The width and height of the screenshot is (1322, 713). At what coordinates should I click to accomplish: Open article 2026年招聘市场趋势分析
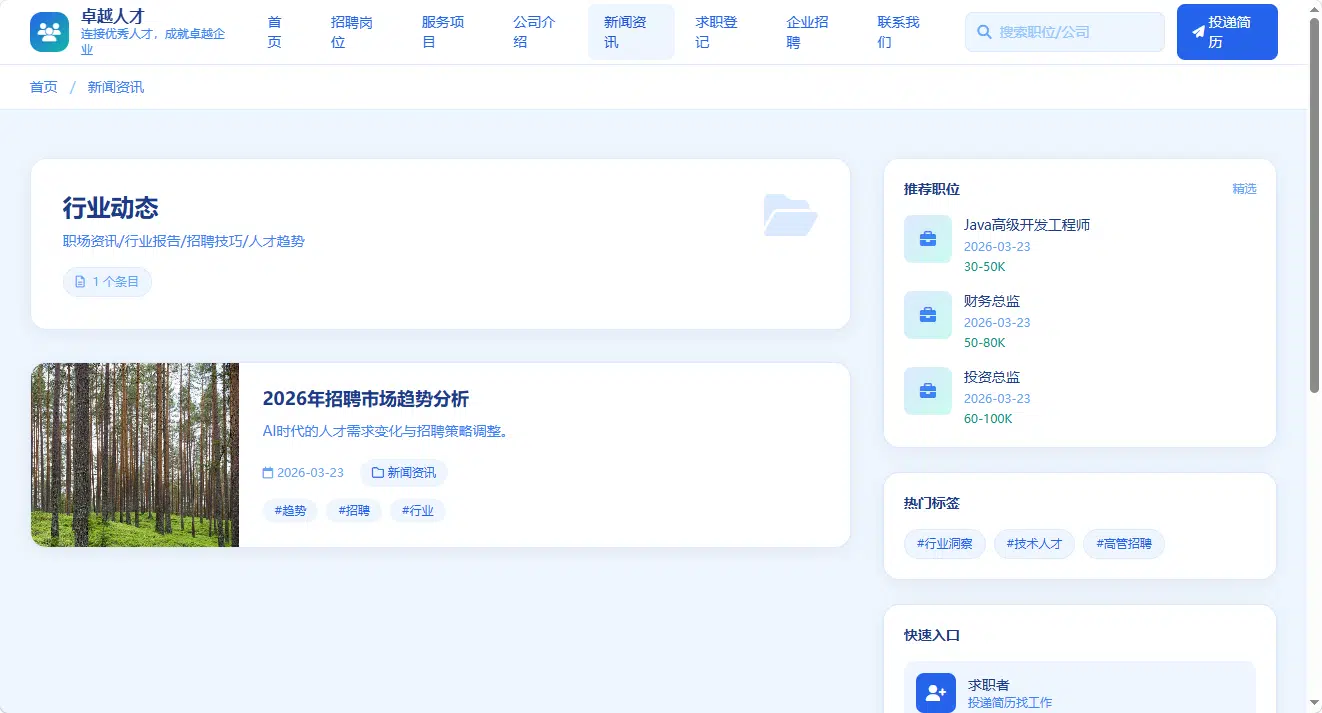(x=365, y=399)
